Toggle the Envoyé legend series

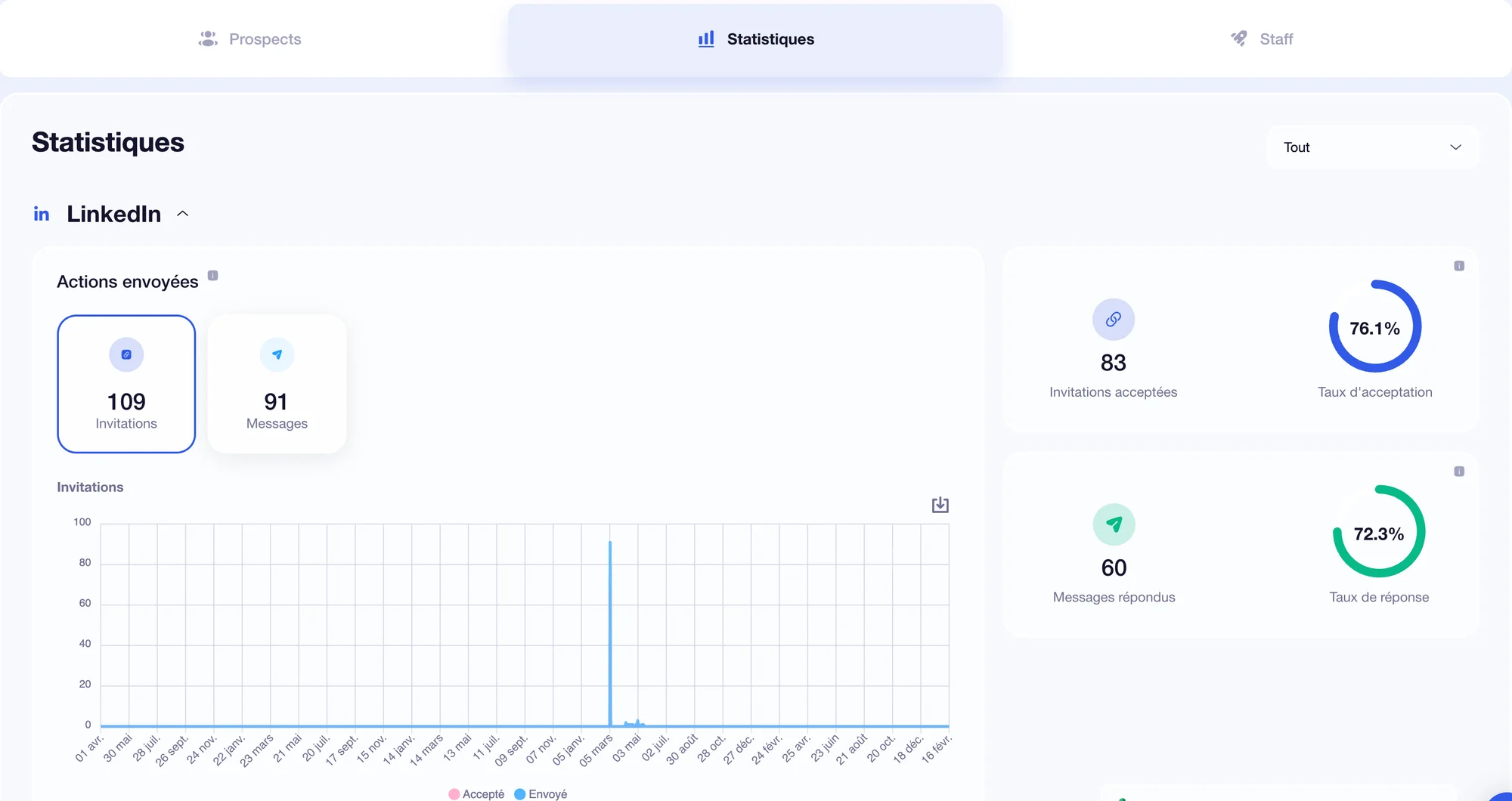pyautogui.click(x=541, y=793)
